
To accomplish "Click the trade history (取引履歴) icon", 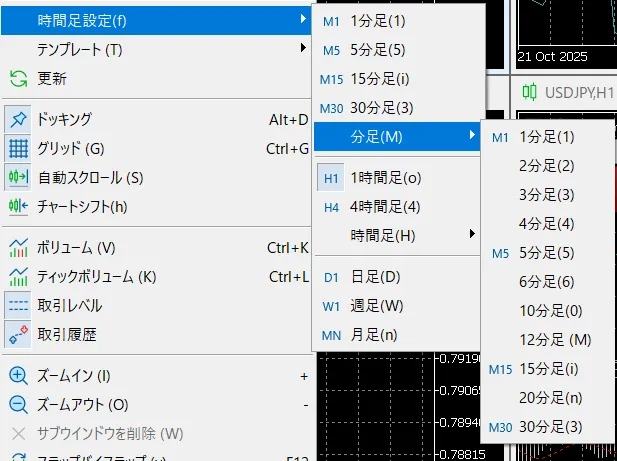I will click(18, 334).
